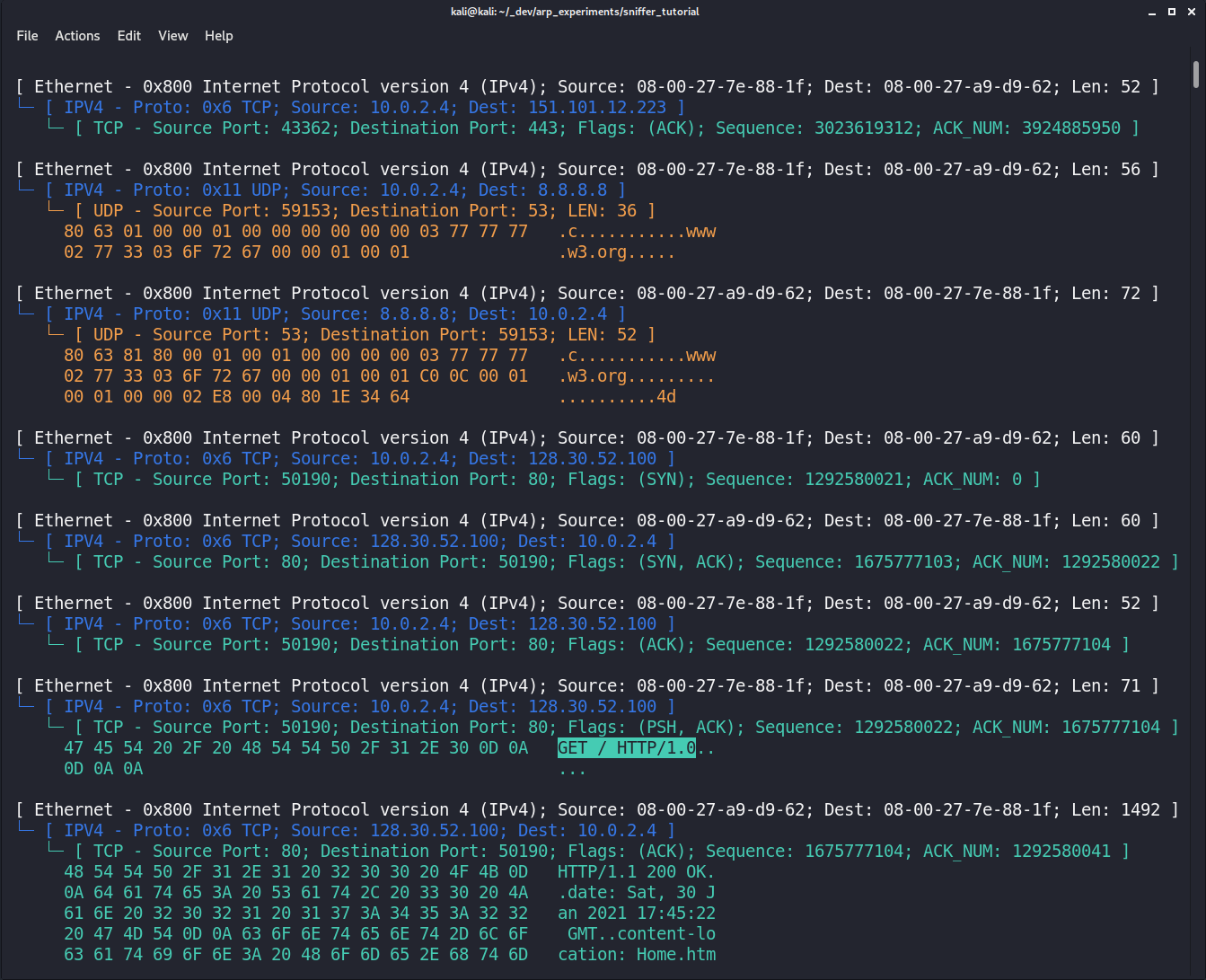Screen dimensions: 1206x980
Task: Click the highlighted 'GET / HTTP/1.0' text
Action: tap(627, 748)
